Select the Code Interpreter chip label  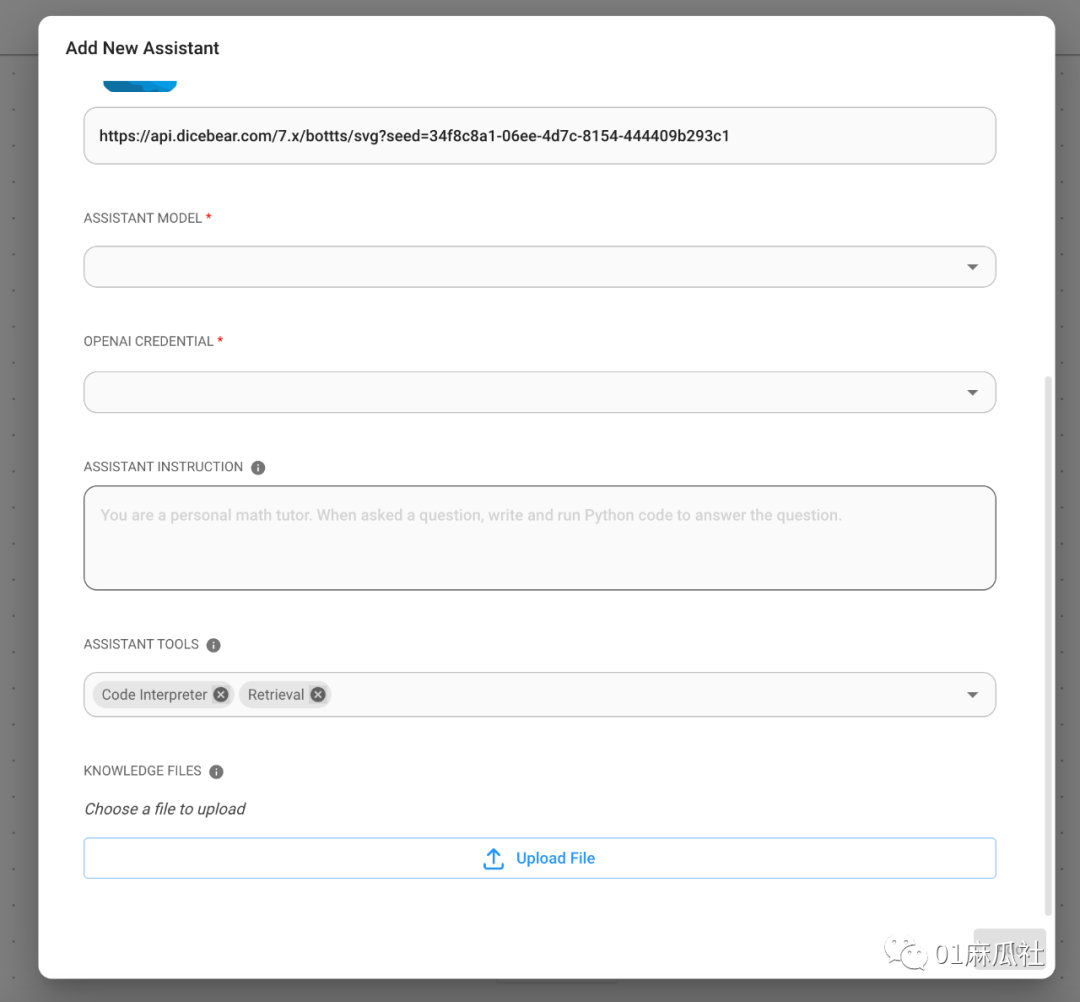(154, 695)
